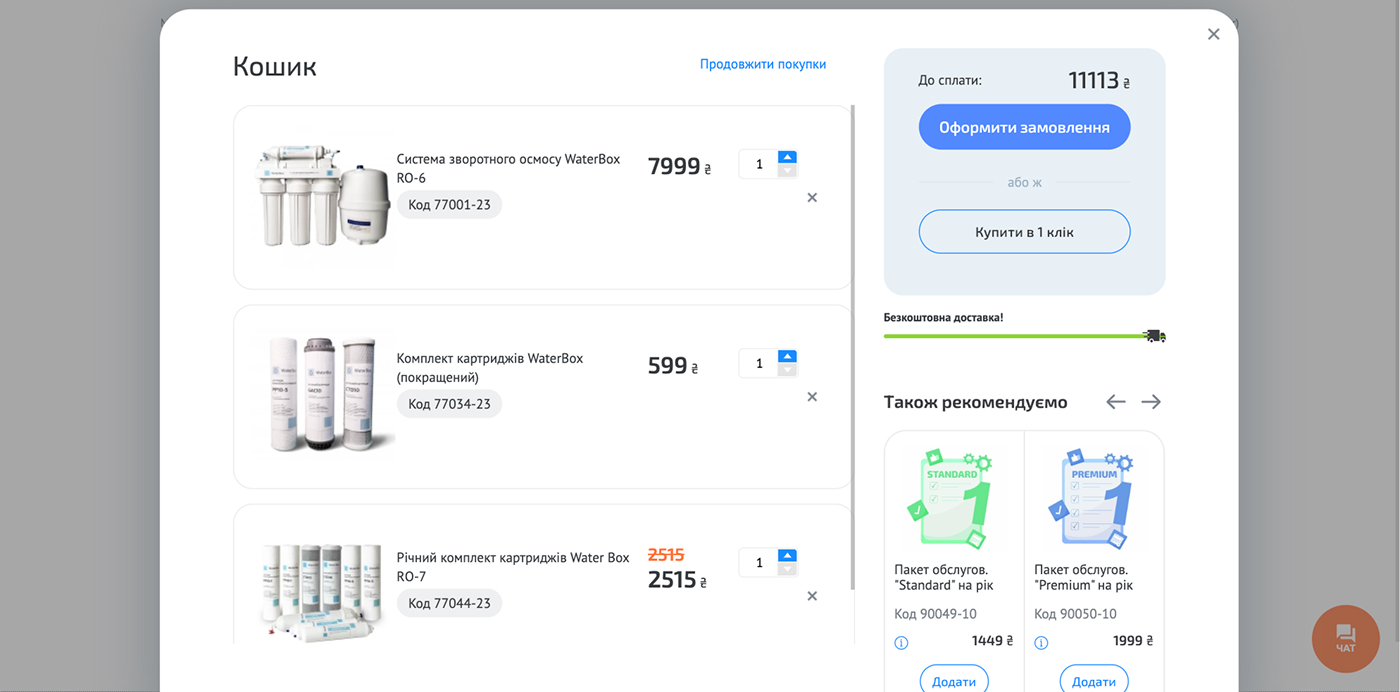Open the chat widget
Viewport: 1400px width, 692px height.
coord(1345,638)
